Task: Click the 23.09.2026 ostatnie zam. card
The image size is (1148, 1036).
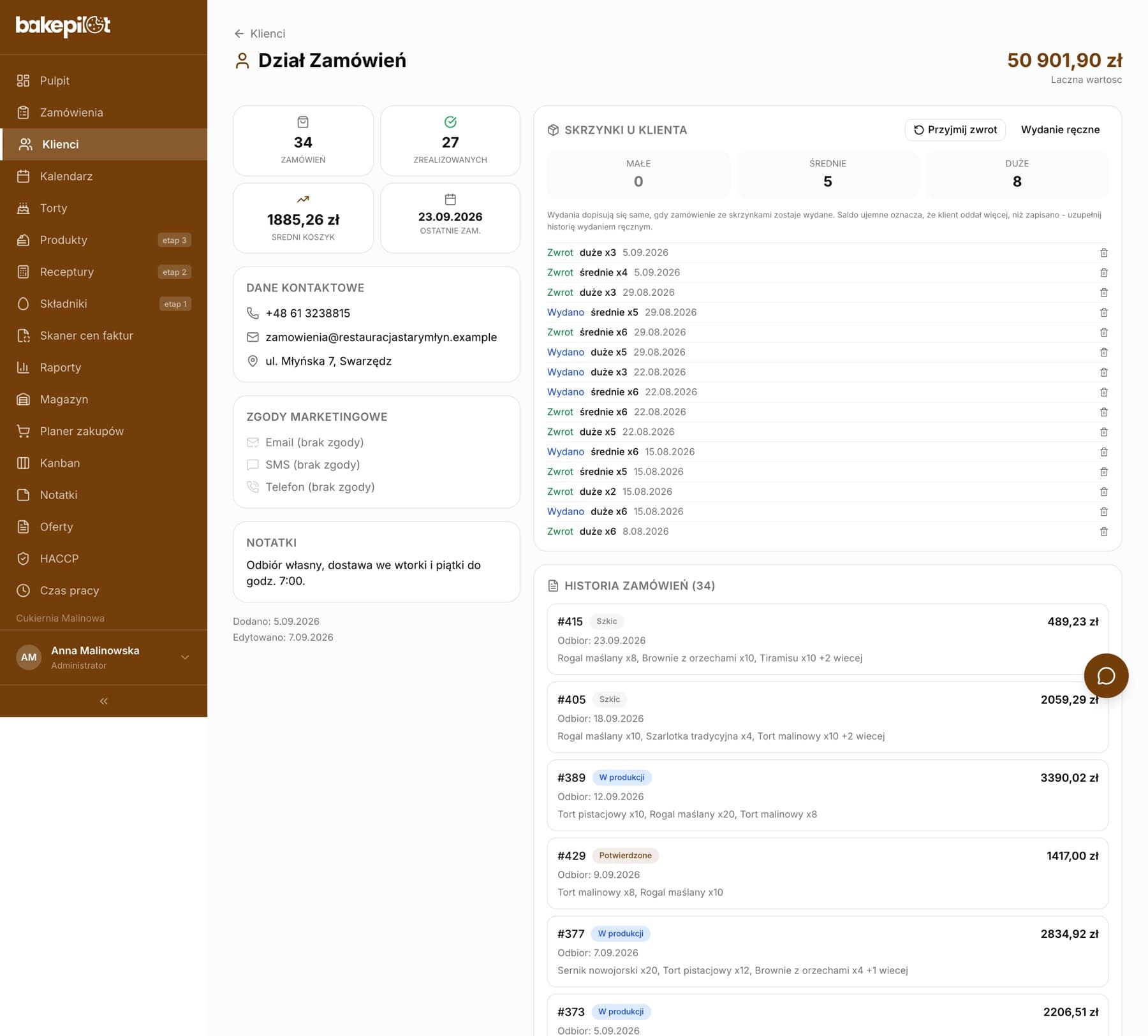Action: click(450, 218)
